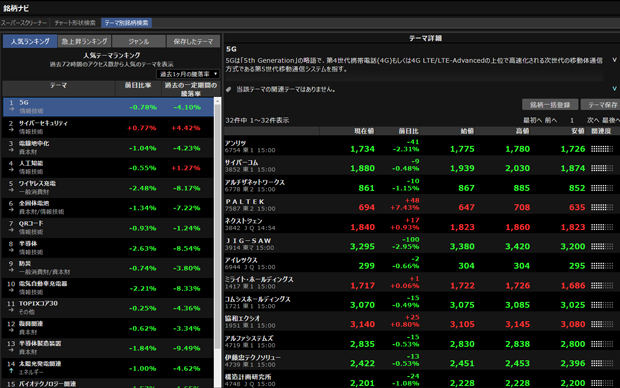Click relevance bar icon in ミライト・ホールディングス row
The height and width of the screenshot is (388, 620).
[602, 286]
